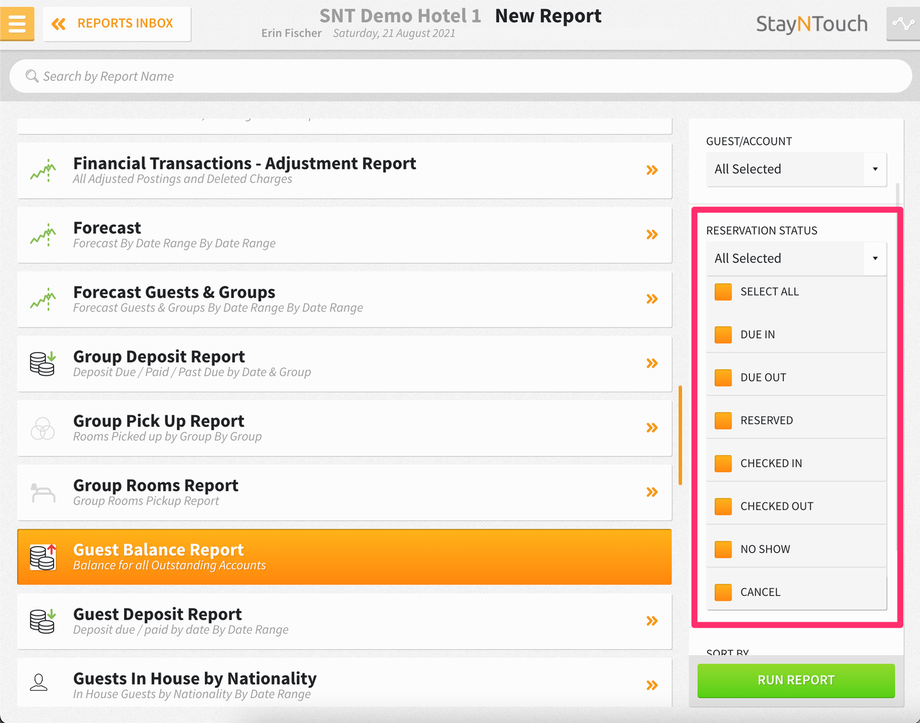Click the StayNTouch logo
Screen dimensions: 920x723
(x=811, y=23)
